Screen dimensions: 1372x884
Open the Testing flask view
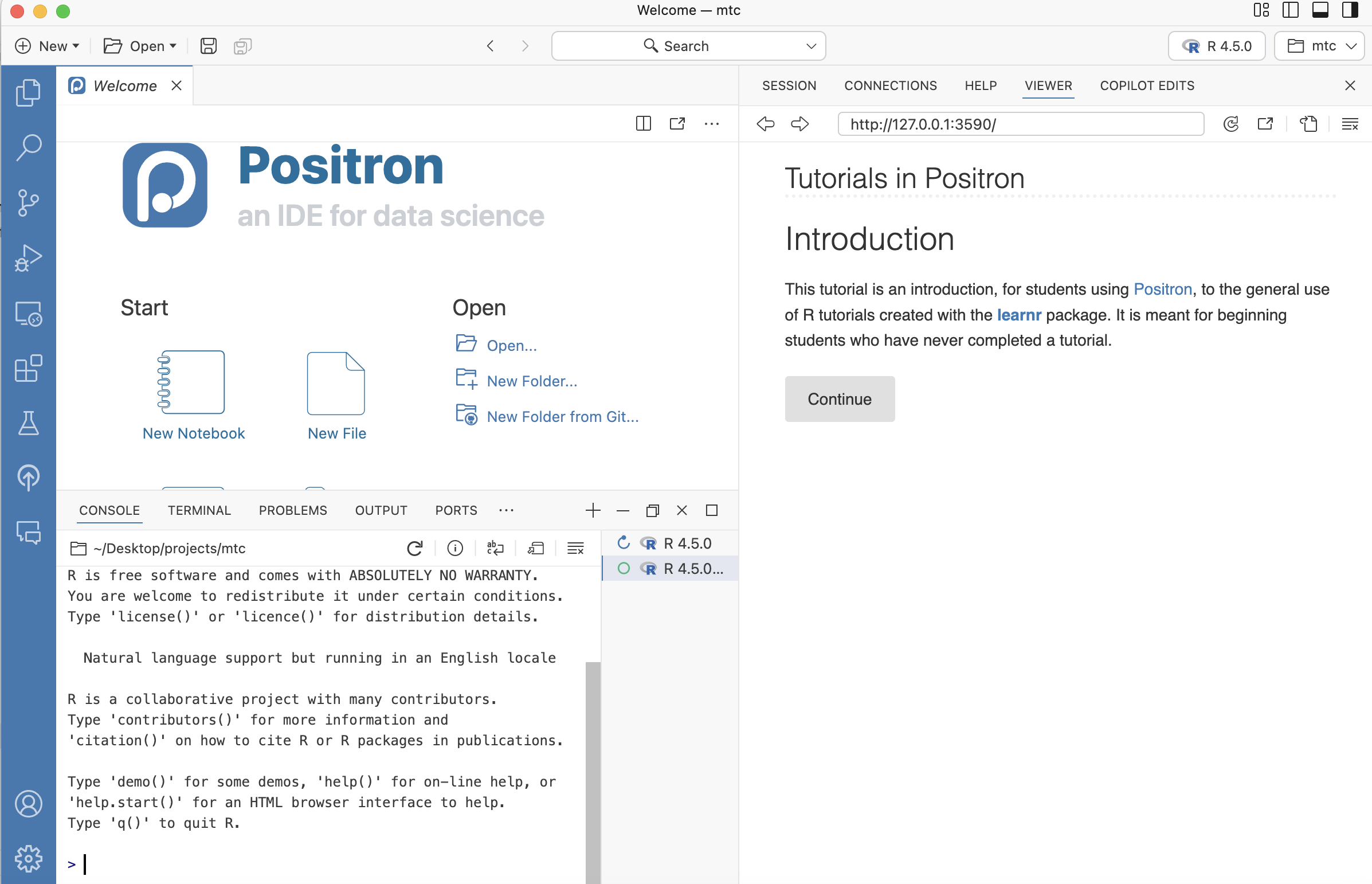click(28, 423)
